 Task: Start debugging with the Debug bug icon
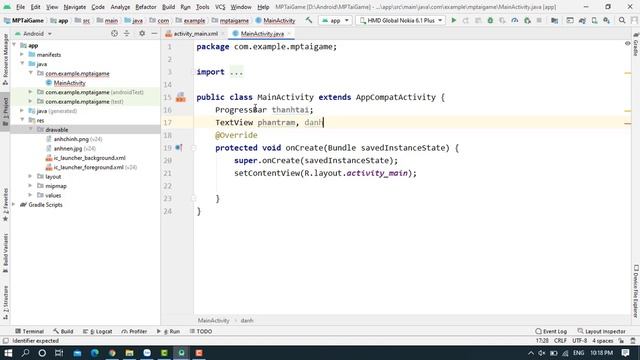click(490, 20)
